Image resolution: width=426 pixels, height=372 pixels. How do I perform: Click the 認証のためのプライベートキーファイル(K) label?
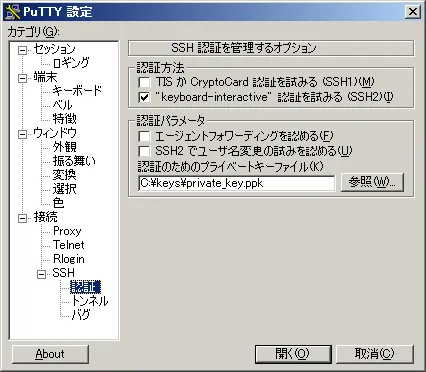(230, 167)
